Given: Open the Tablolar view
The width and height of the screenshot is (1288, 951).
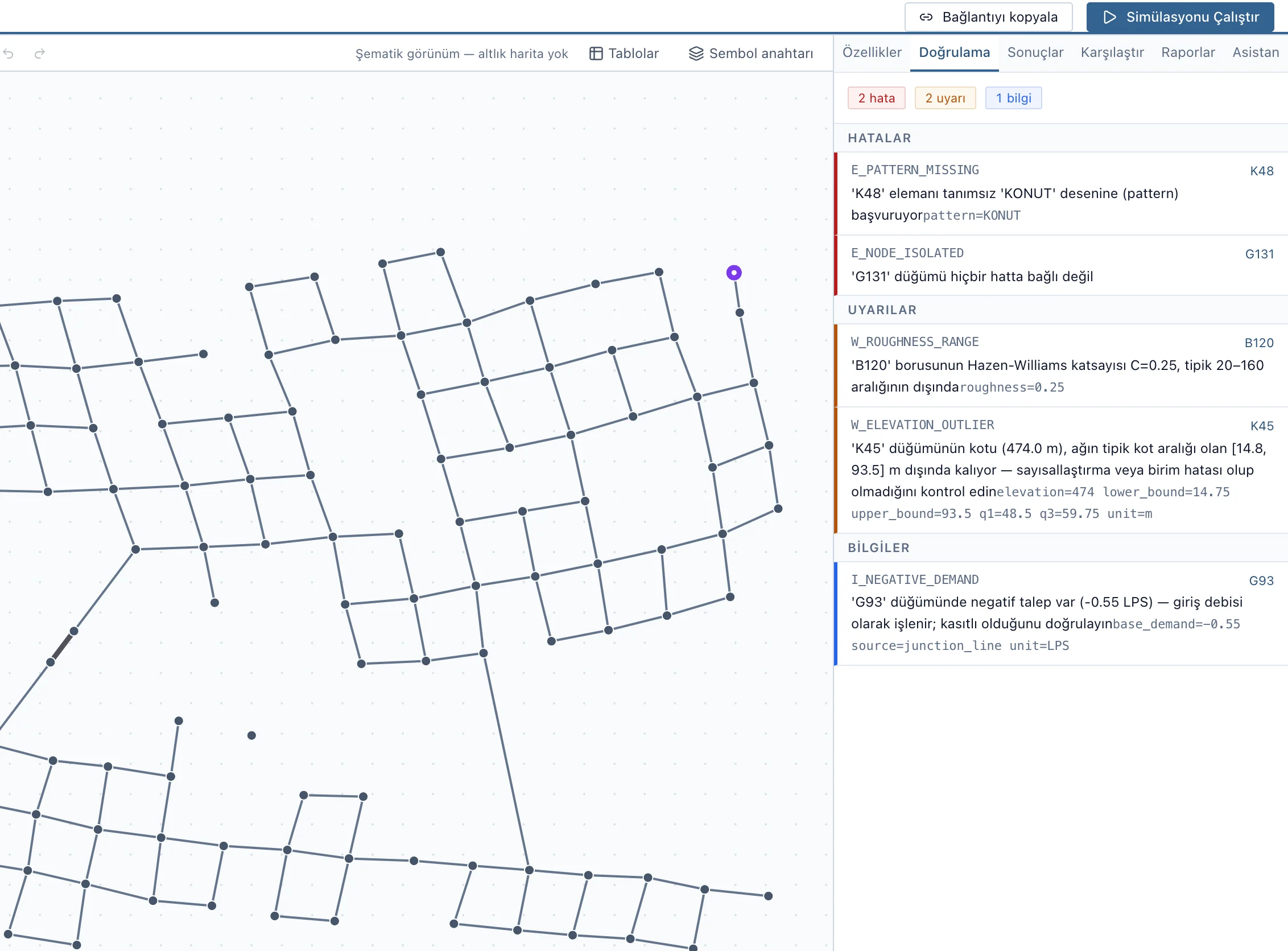Looking at the screenshot, I should point(624,53).
